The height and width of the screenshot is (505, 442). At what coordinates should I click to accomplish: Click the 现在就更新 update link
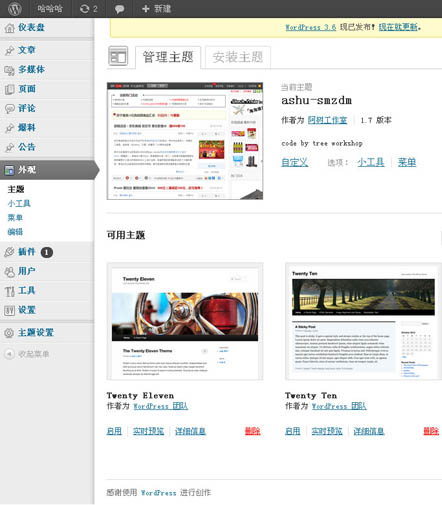pyautogui.click(x=398, y=27)
